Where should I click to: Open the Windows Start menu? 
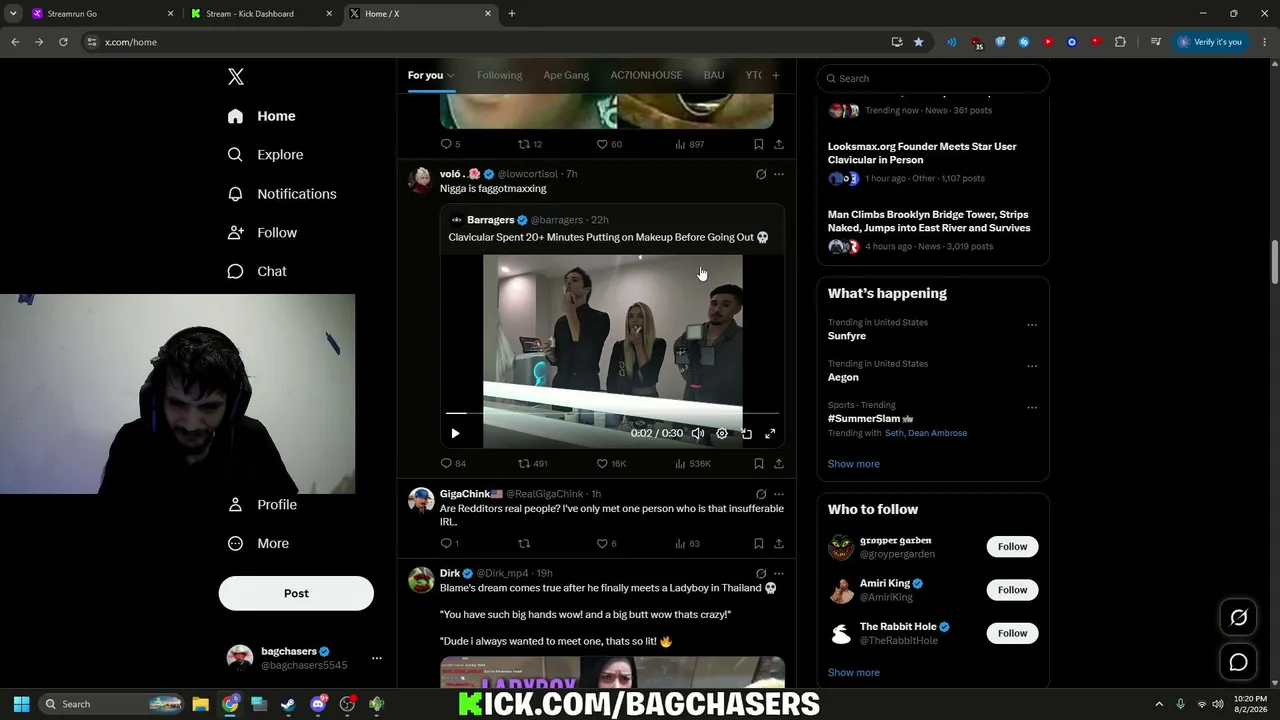click(x=21, y=704)
